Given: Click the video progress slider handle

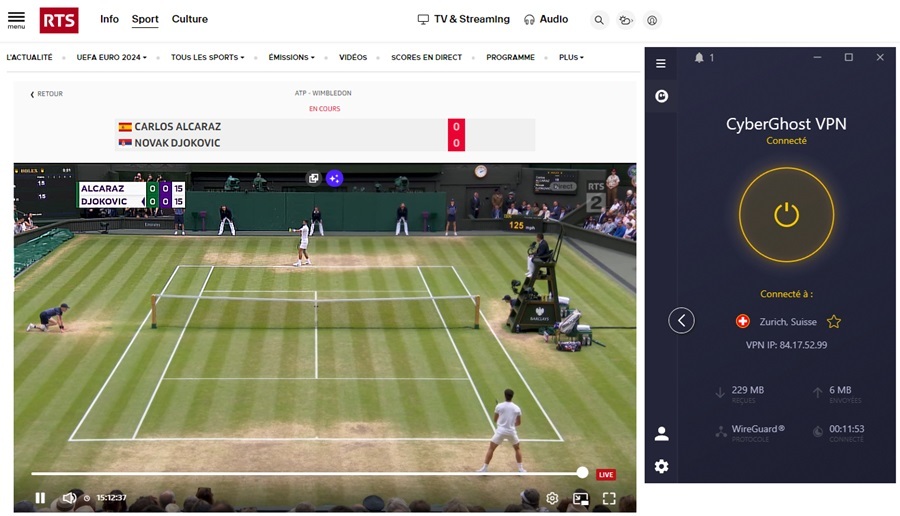Looking at the screenshot, I should coord(583,472).
